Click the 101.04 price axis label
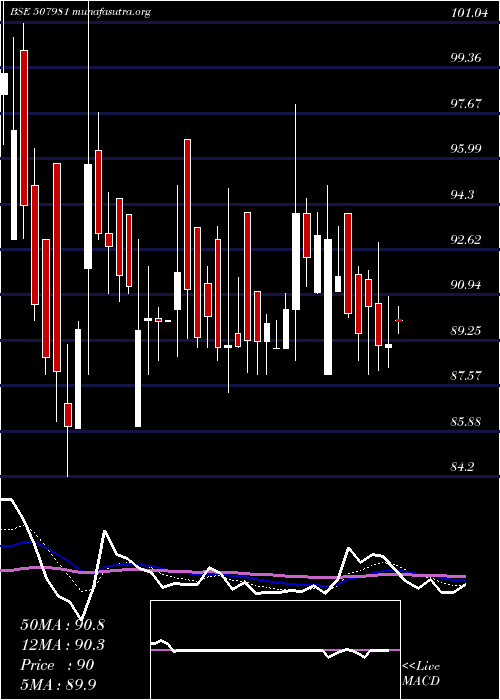The height and width of the screenshot is (700, 500). [x=469, y=13]
